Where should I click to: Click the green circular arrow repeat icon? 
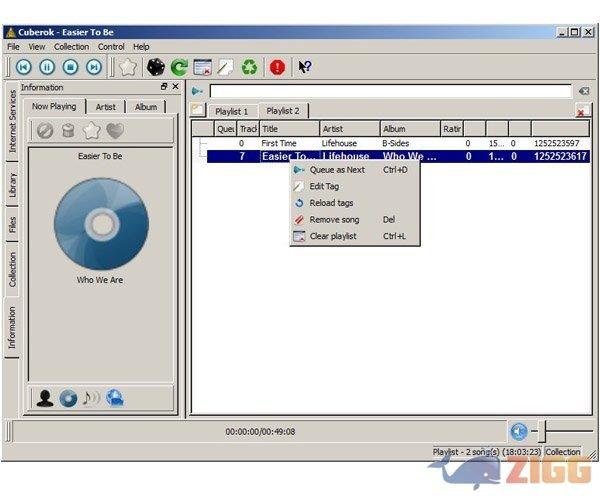click(179, 67)
